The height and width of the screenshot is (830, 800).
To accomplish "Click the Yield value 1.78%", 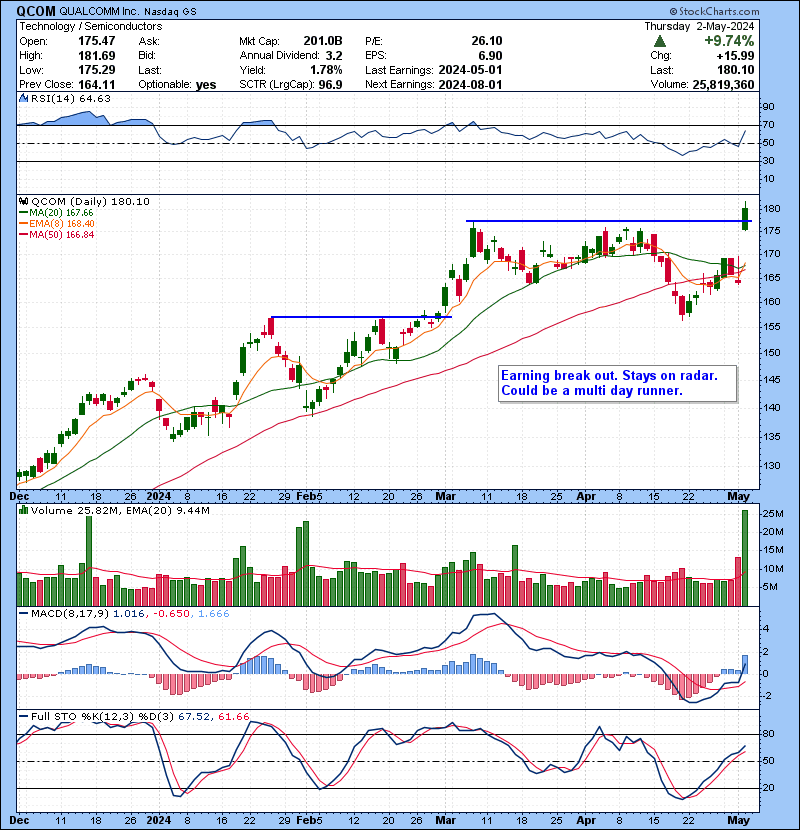I will [x=327, y=69].
